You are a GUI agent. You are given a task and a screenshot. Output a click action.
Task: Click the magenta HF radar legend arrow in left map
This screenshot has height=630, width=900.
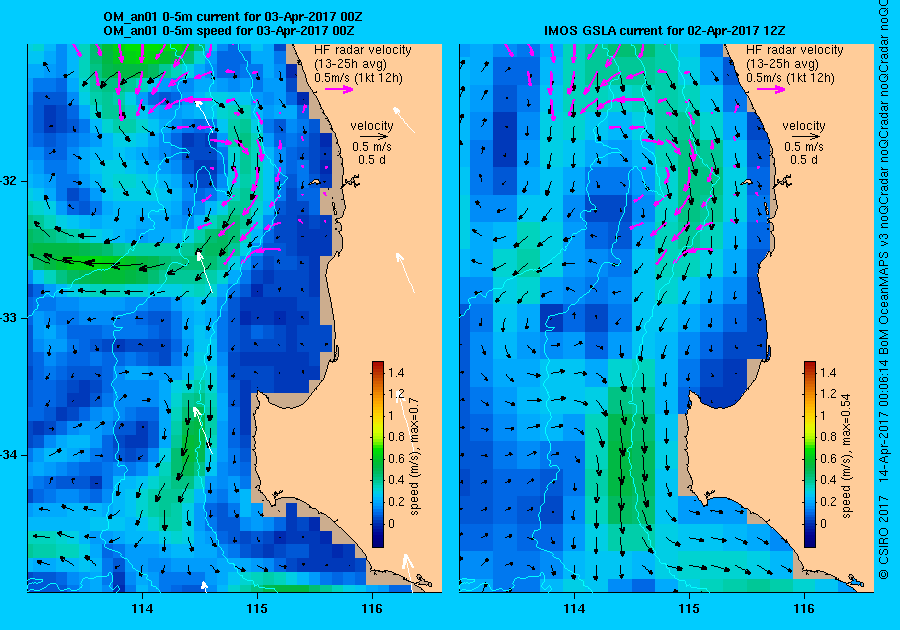[339, 89]
